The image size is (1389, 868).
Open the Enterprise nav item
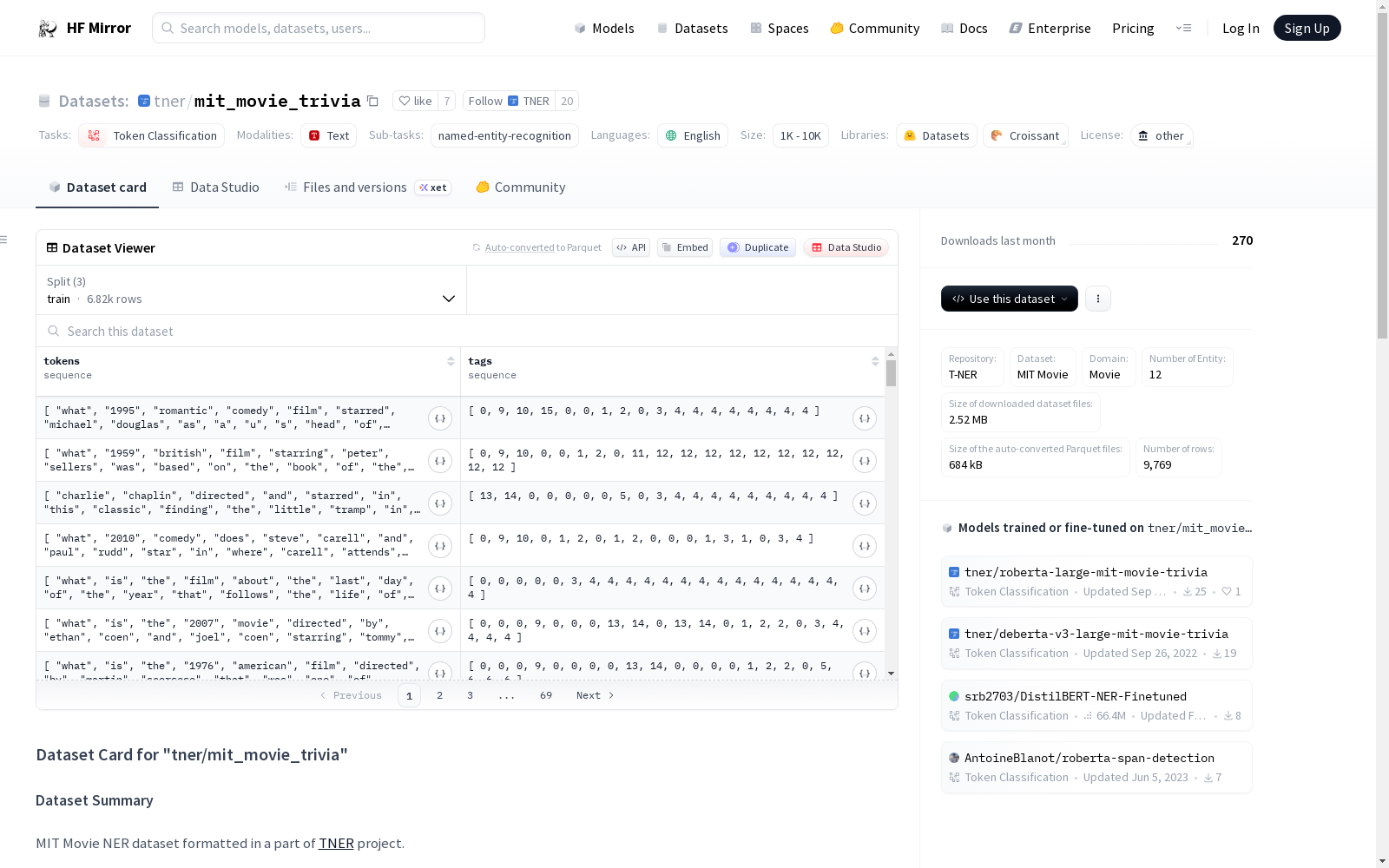(x=1050, y=28)
